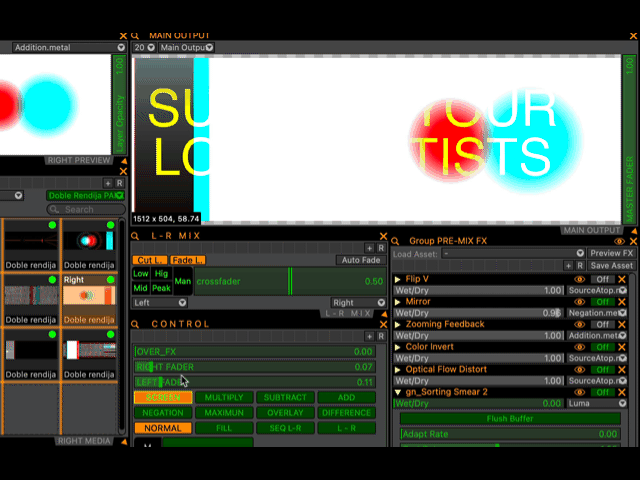Open the Main Output source dropdown
The width and height of the screenshot is (640, 480).
[x=186, y=47]
